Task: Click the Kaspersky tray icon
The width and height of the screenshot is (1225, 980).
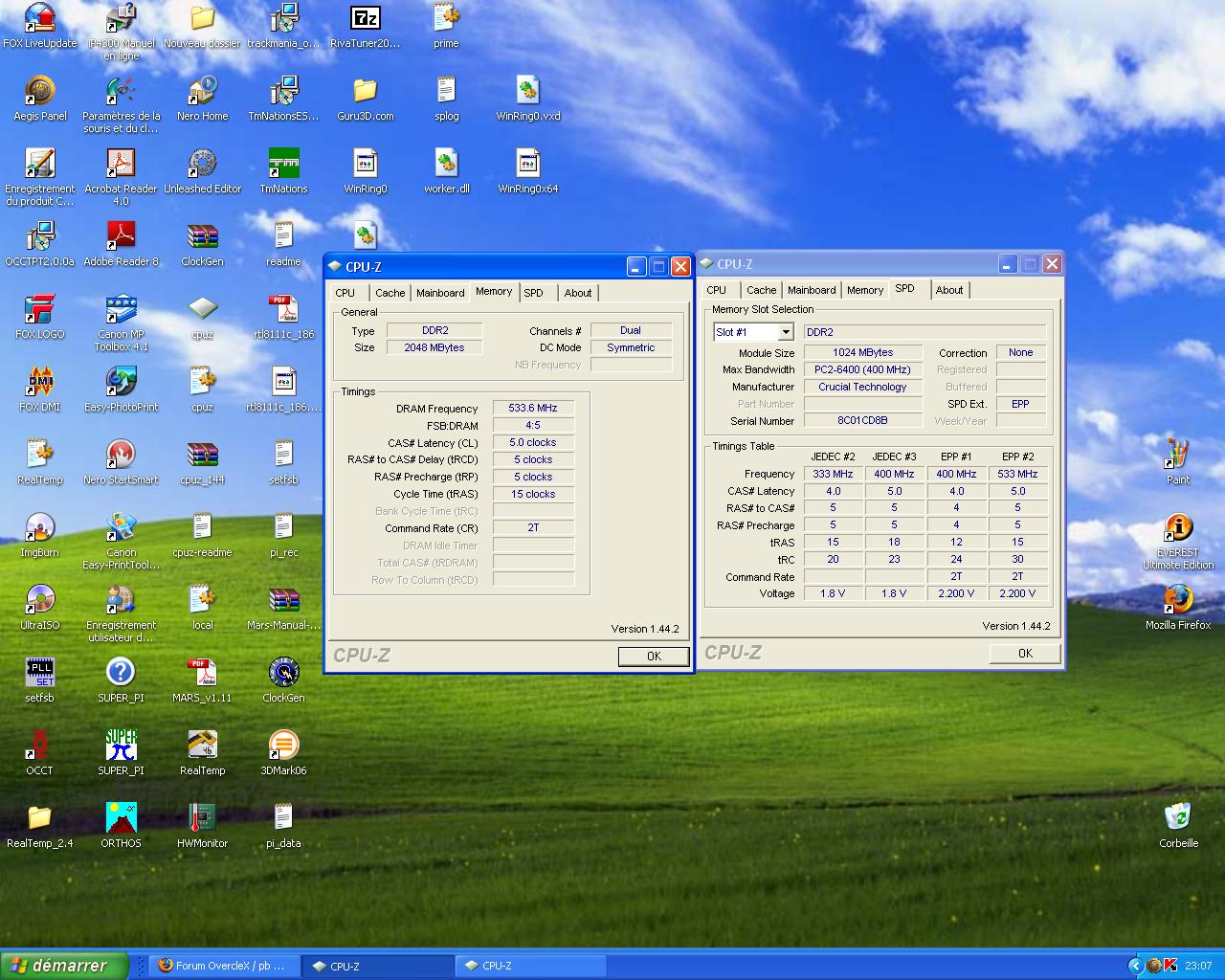Action: click(x=1169, y=966)
